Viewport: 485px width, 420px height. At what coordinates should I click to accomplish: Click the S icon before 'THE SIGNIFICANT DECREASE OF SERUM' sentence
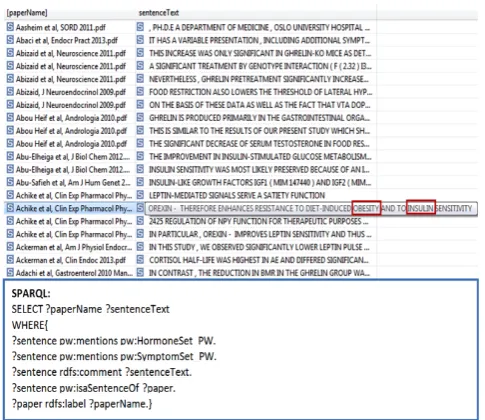click(x=140, y=144)
